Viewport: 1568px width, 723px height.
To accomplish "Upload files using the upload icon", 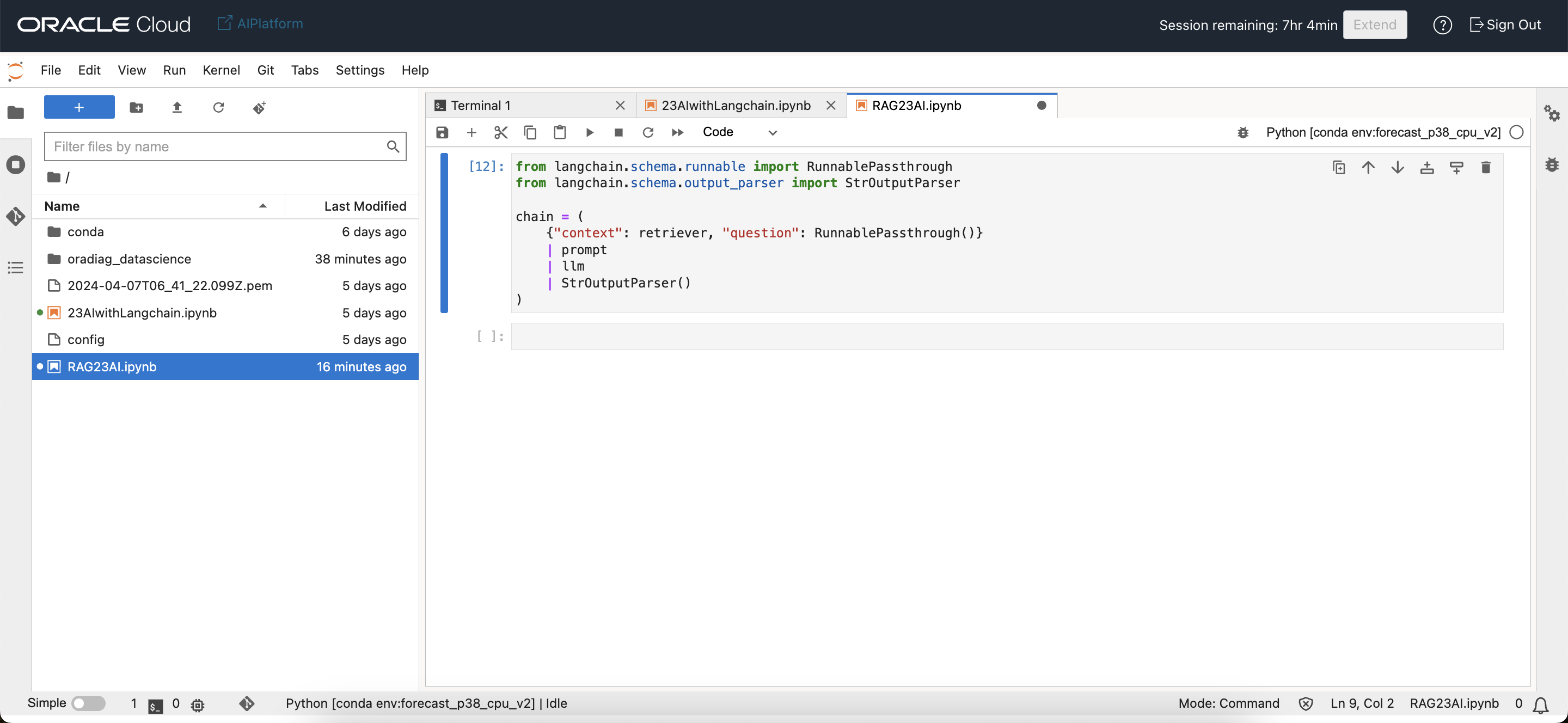I will pyautogui.click(x=177, y=108).
